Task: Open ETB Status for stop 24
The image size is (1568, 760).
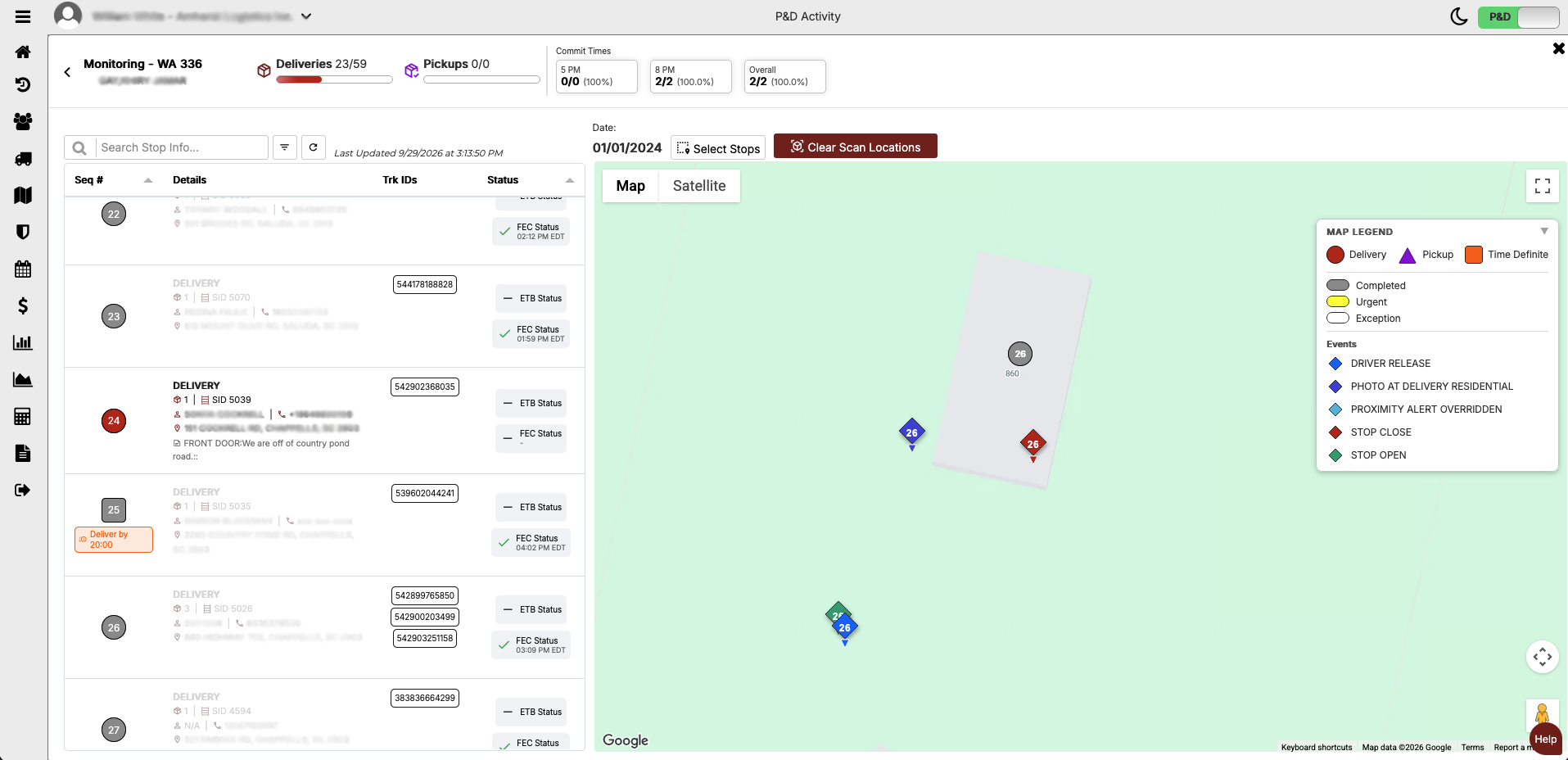Action: (531, 403)
